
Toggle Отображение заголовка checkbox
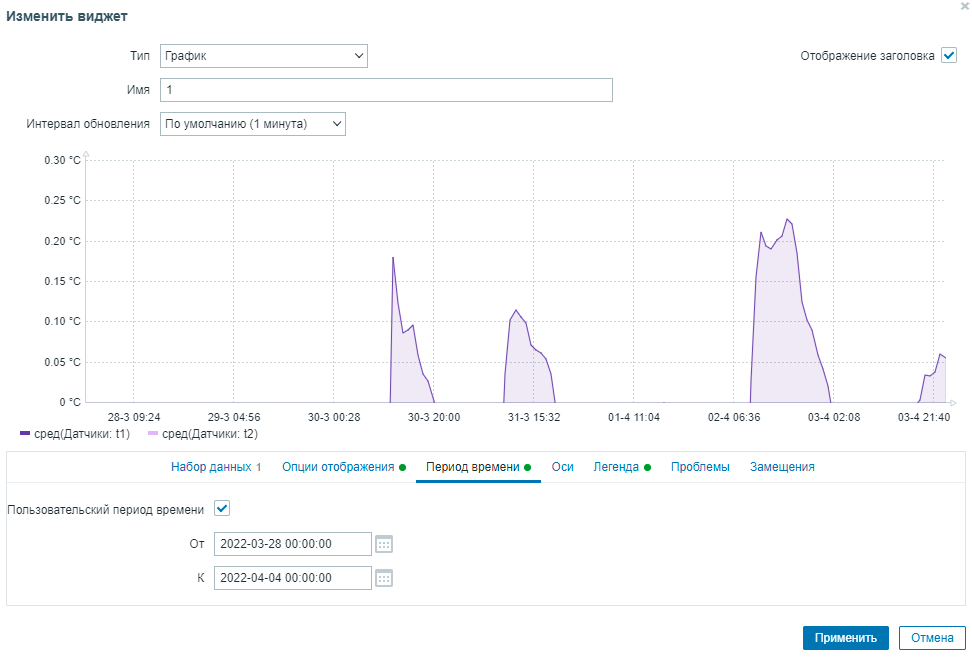tap(948, 55)
